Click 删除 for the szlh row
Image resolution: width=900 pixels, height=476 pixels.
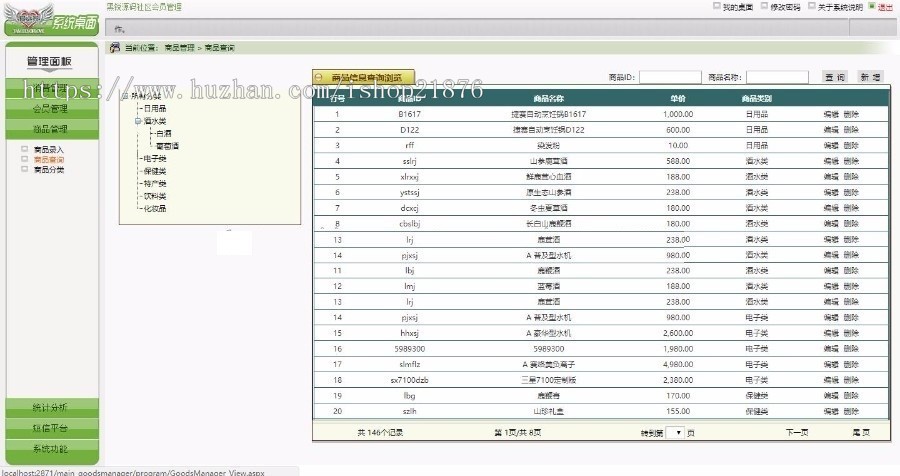[851, 411]
